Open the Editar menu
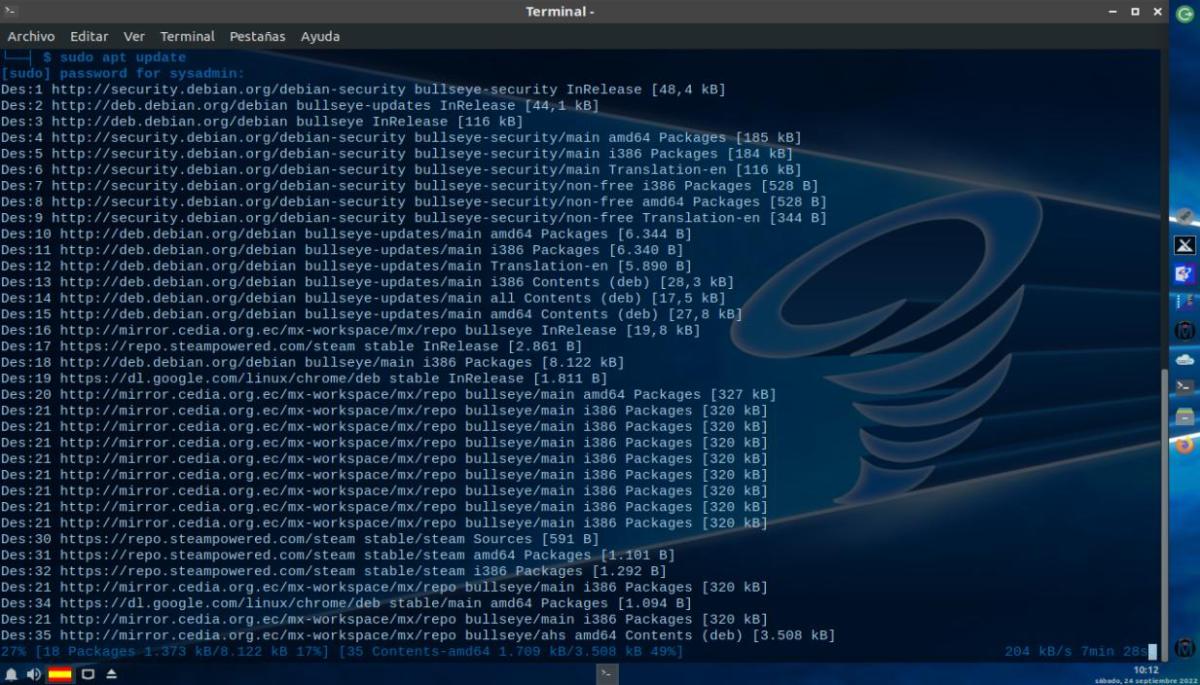 click(89, 36)
